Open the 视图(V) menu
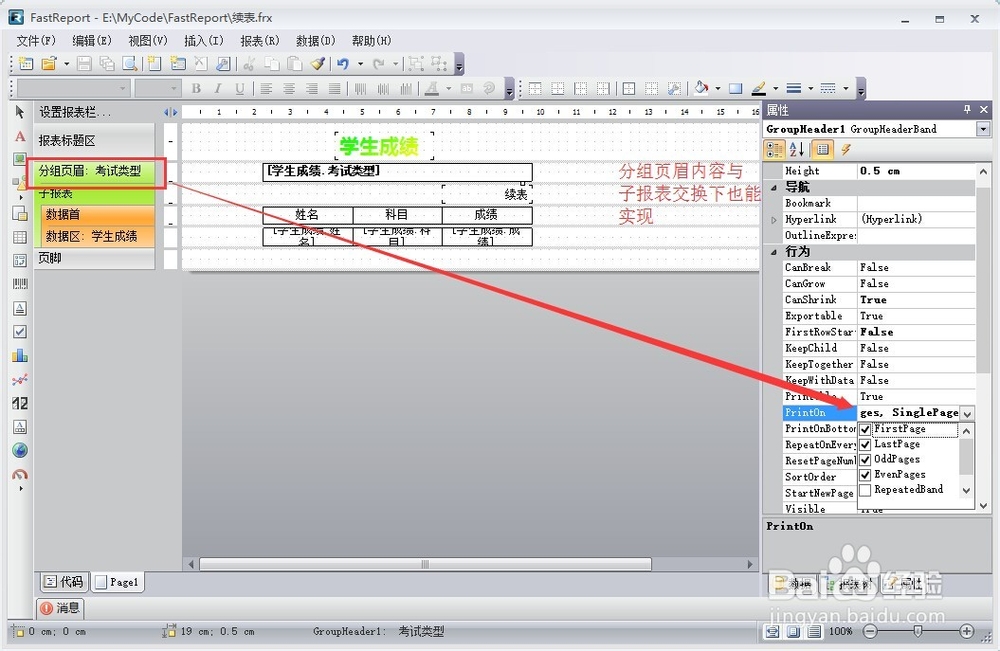The height and width of the screenshot is (651, 1000). 147,41
